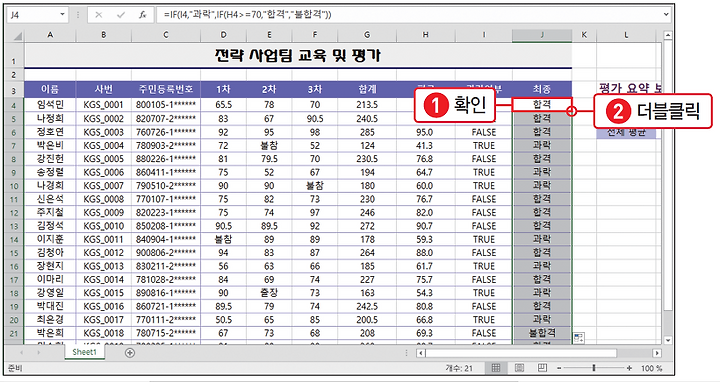Viewport: 720px width, 382px height.
Task: Switch to Page Layout view icon
Action: pyautogui.click(x=519, y=368)
